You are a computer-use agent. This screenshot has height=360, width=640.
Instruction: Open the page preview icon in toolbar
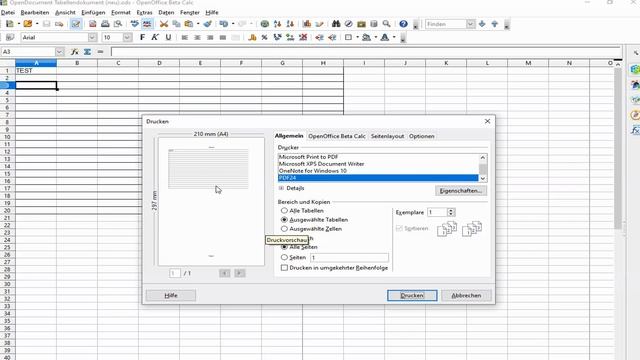click(118, 24)
